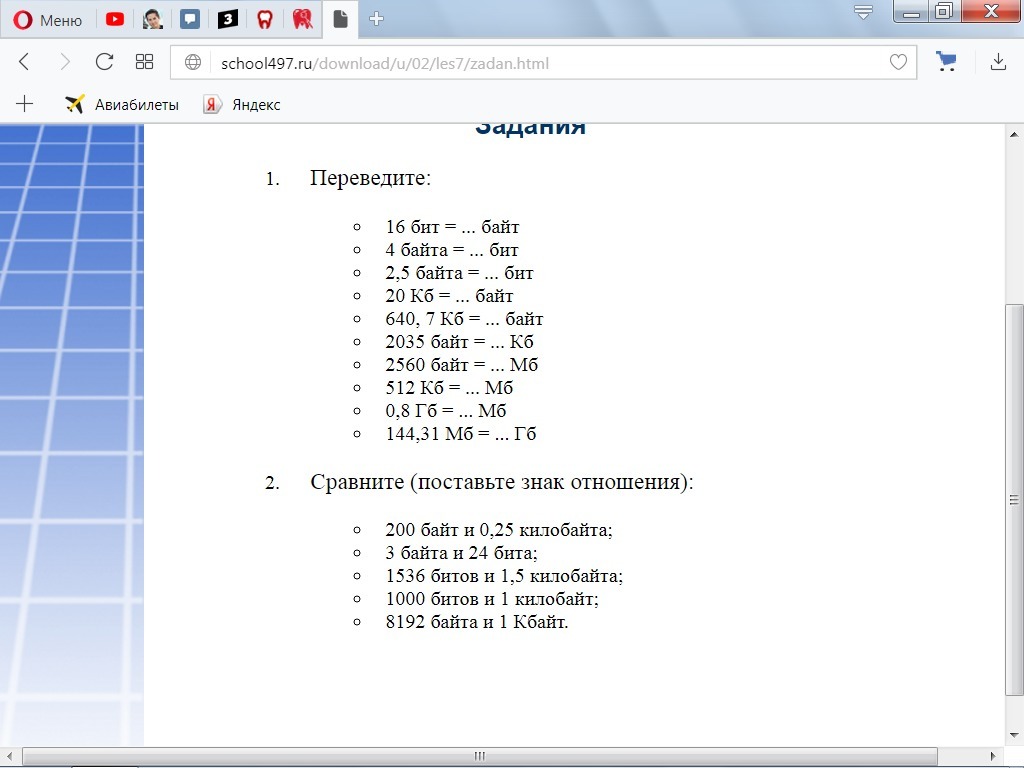1024x768 pixels.
Task: Open a new tab with plus button
Action: 377,19
